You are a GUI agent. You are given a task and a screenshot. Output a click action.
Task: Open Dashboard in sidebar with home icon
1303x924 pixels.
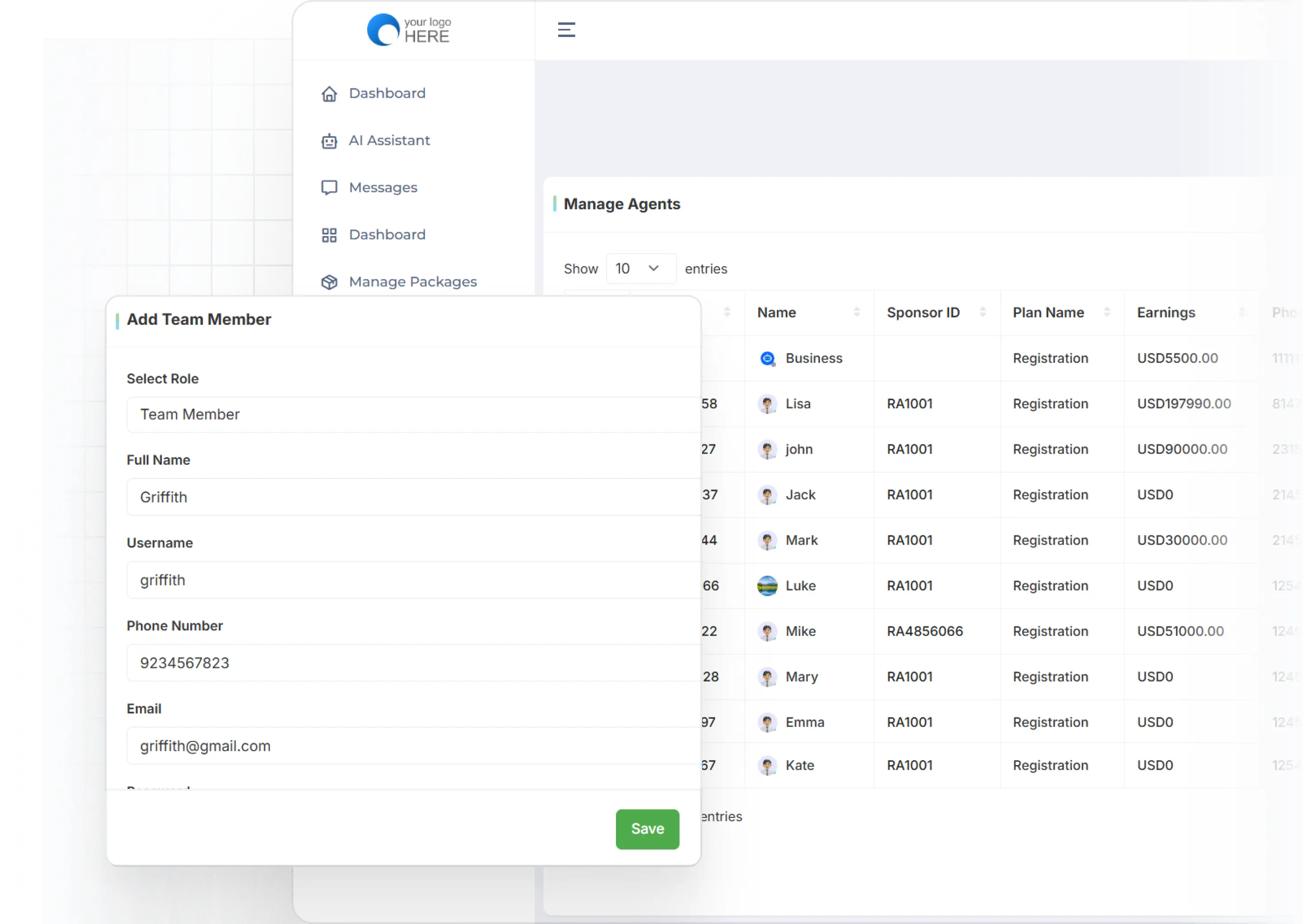[x=387, y=93]
